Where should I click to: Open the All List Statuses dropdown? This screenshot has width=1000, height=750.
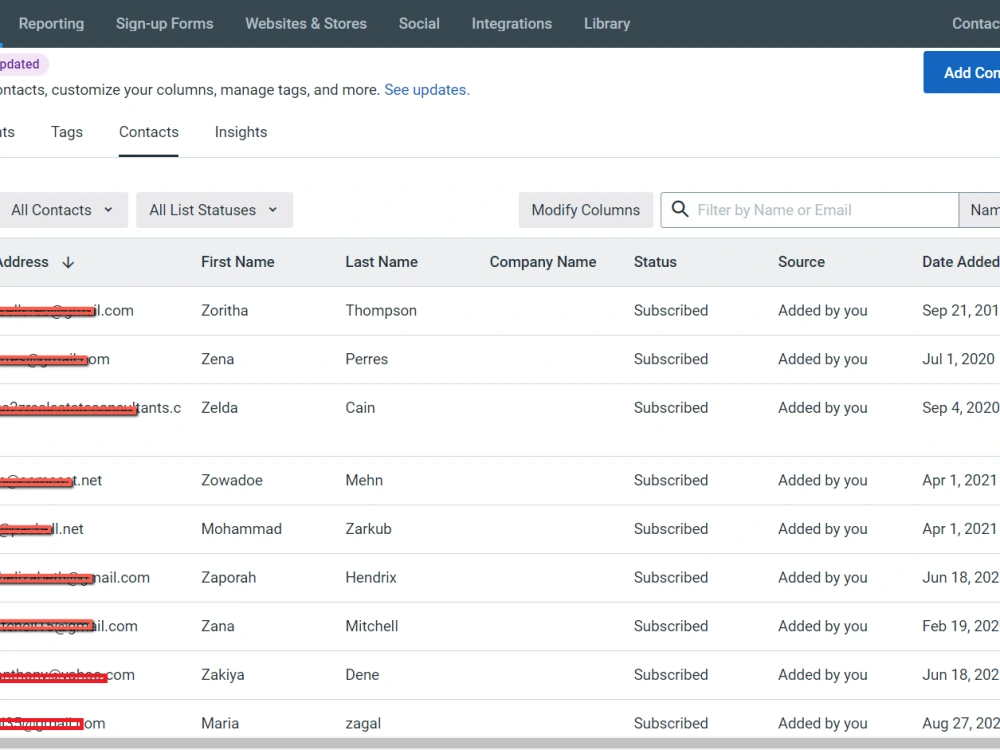pyautogui.click(x=214, y=210)
